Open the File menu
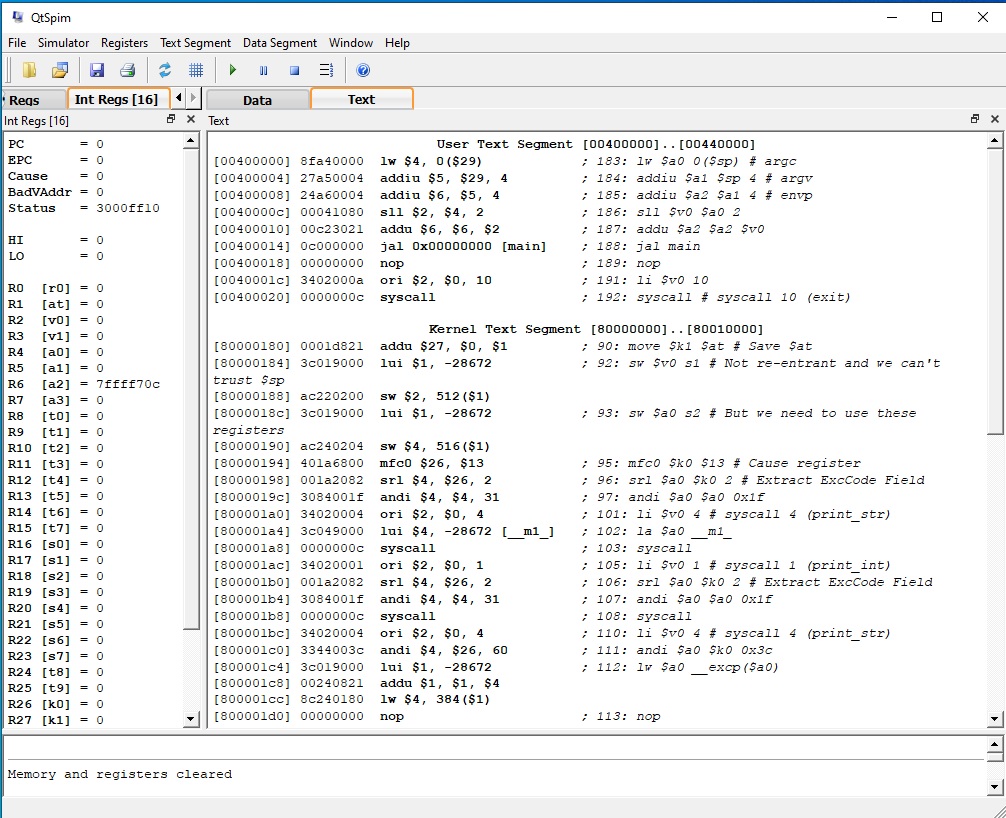This screenshot has width=1006, height=818. coord(17,43)
